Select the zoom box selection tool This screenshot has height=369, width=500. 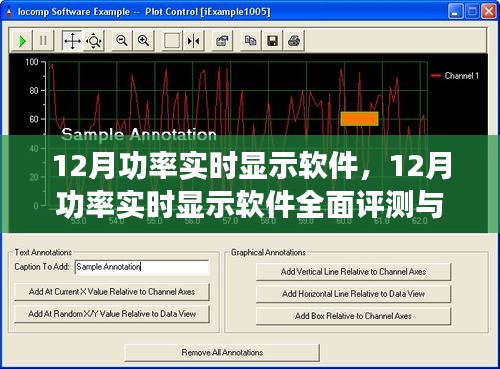point(172,41)
